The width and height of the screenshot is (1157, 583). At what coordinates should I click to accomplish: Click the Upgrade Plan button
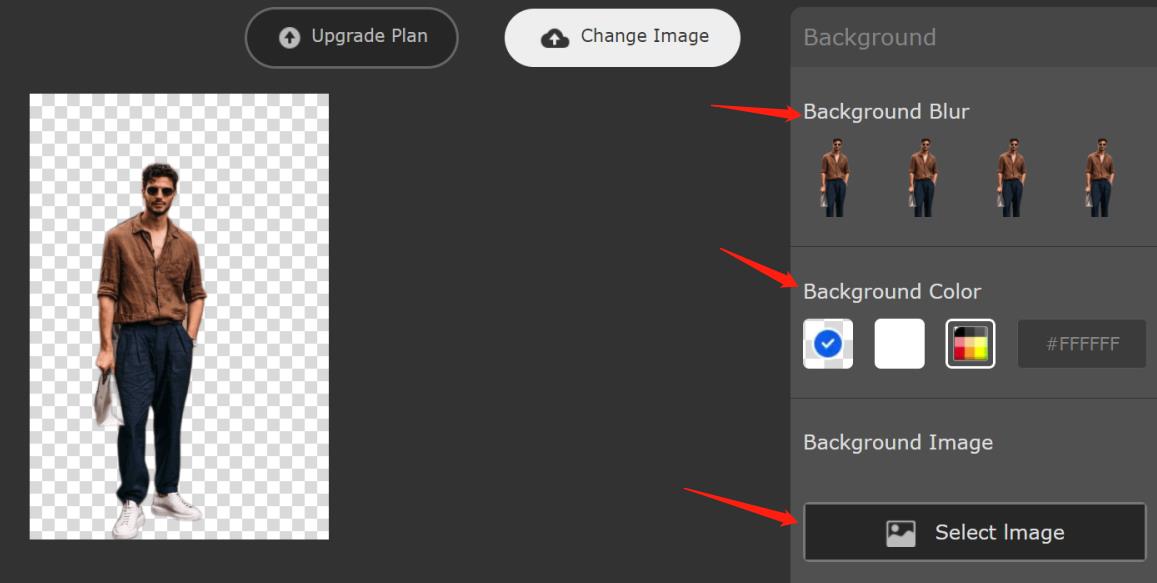(351, 38)
